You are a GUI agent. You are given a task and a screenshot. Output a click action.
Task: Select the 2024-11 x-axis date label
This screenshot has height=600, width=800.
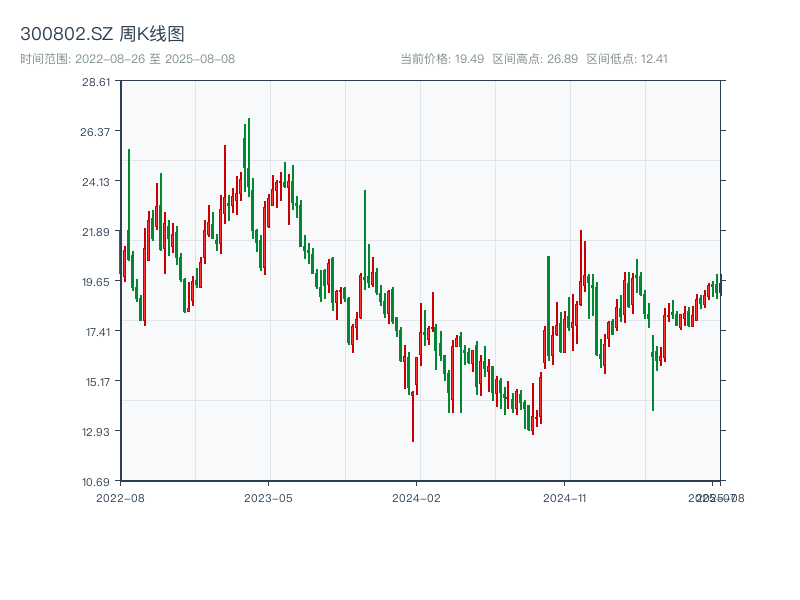pyautogui.click(x=565, y=497)
